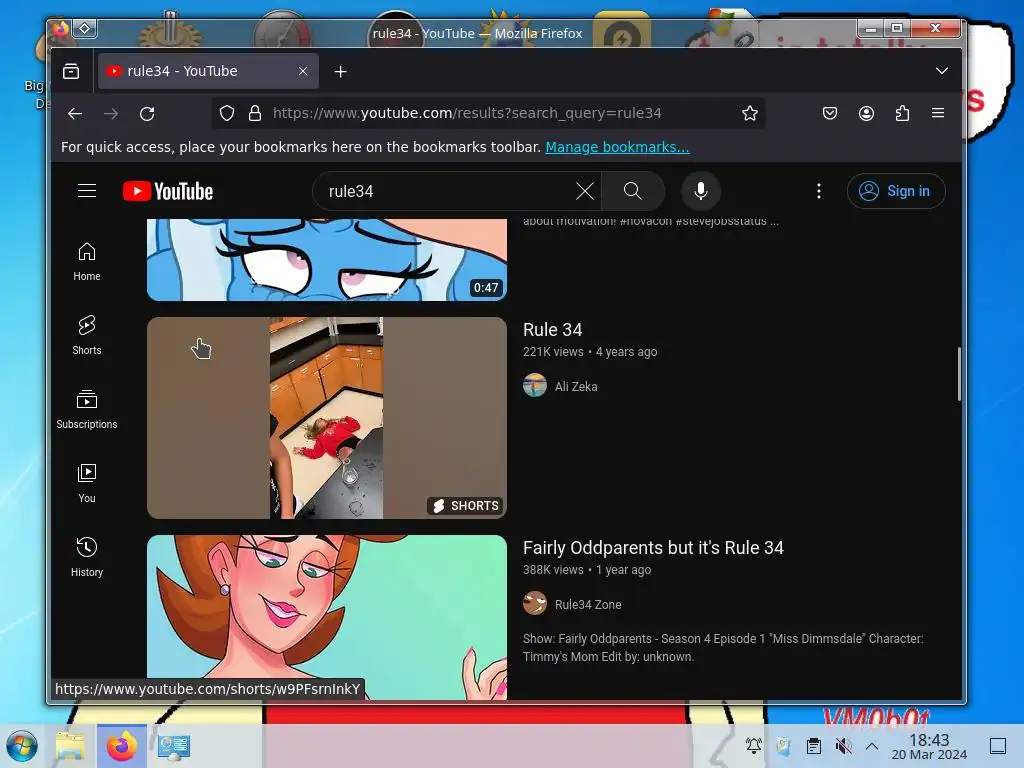Viewport: 1024px width, 768px height.
Task: Click Ali Zeka channel avatar
Action: pyautogui.click(x=535, y=385)
